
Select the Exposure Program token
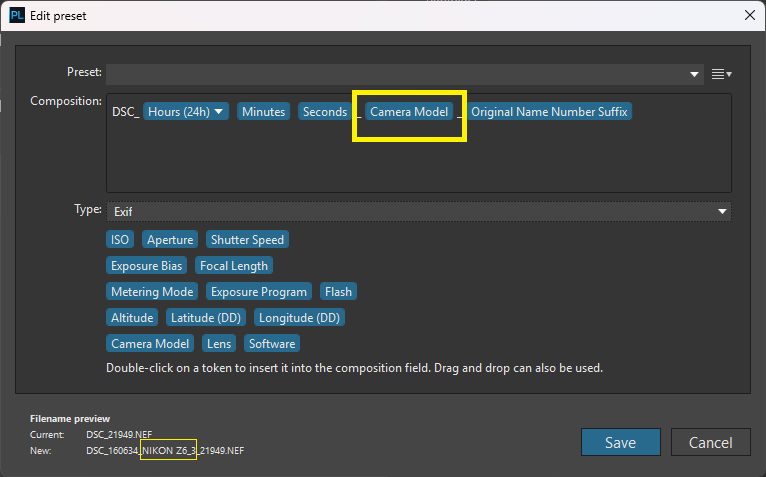pyautogui.click(x=259, y=292)
